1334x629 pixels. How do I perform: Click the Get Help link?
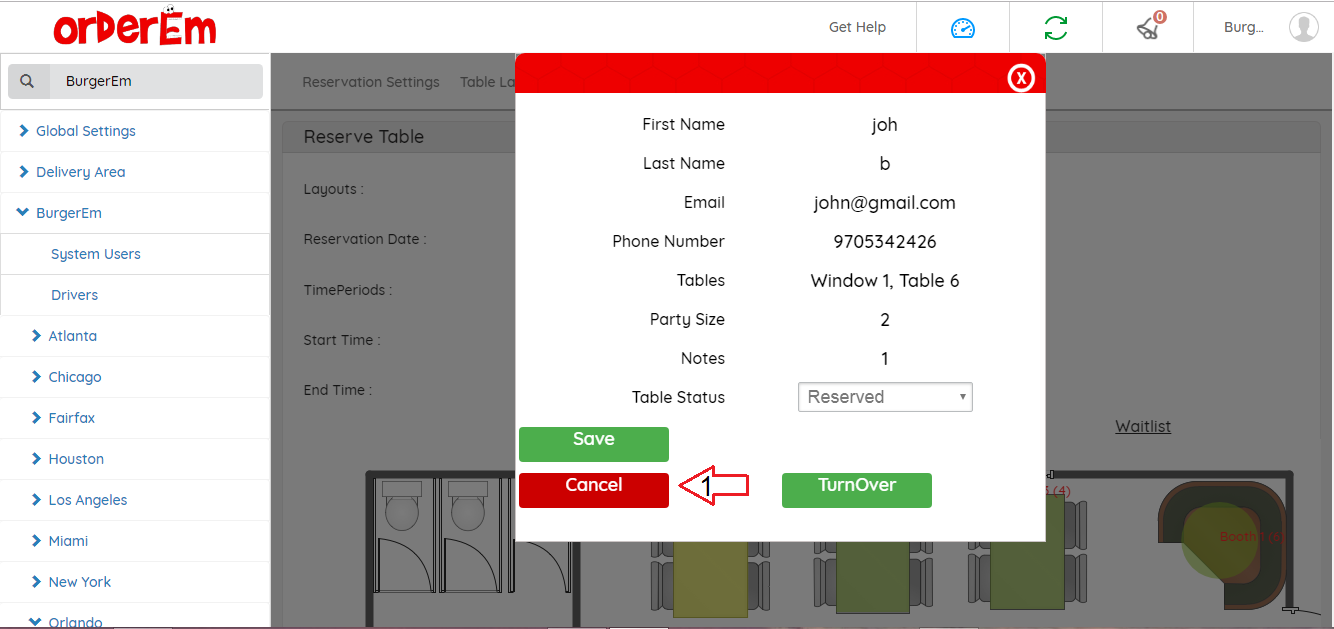857,27
